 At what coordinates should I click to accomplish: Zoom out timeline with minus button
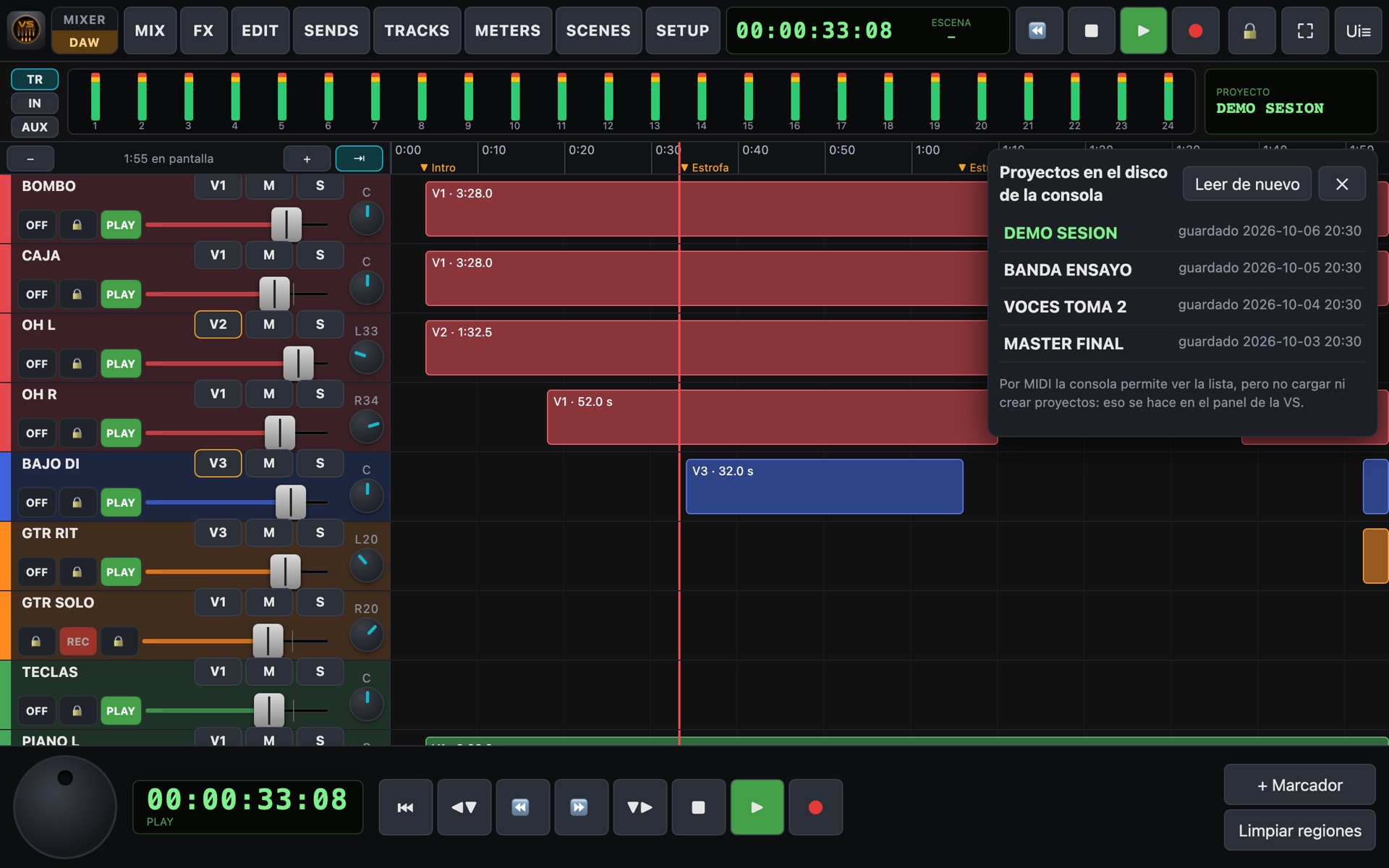tap(30, 158)
